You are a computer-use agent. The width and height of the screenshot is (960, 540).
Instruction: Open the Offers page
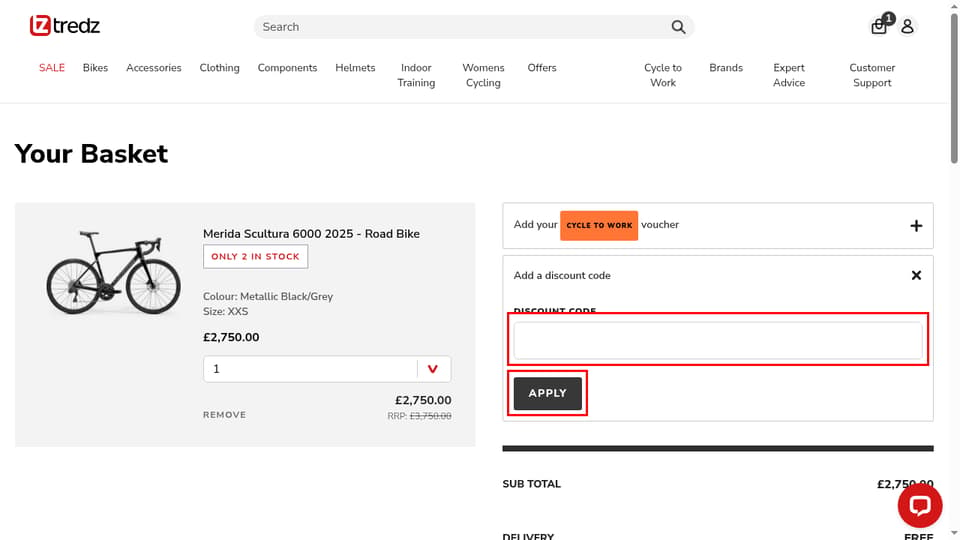(x=542, y=68)
